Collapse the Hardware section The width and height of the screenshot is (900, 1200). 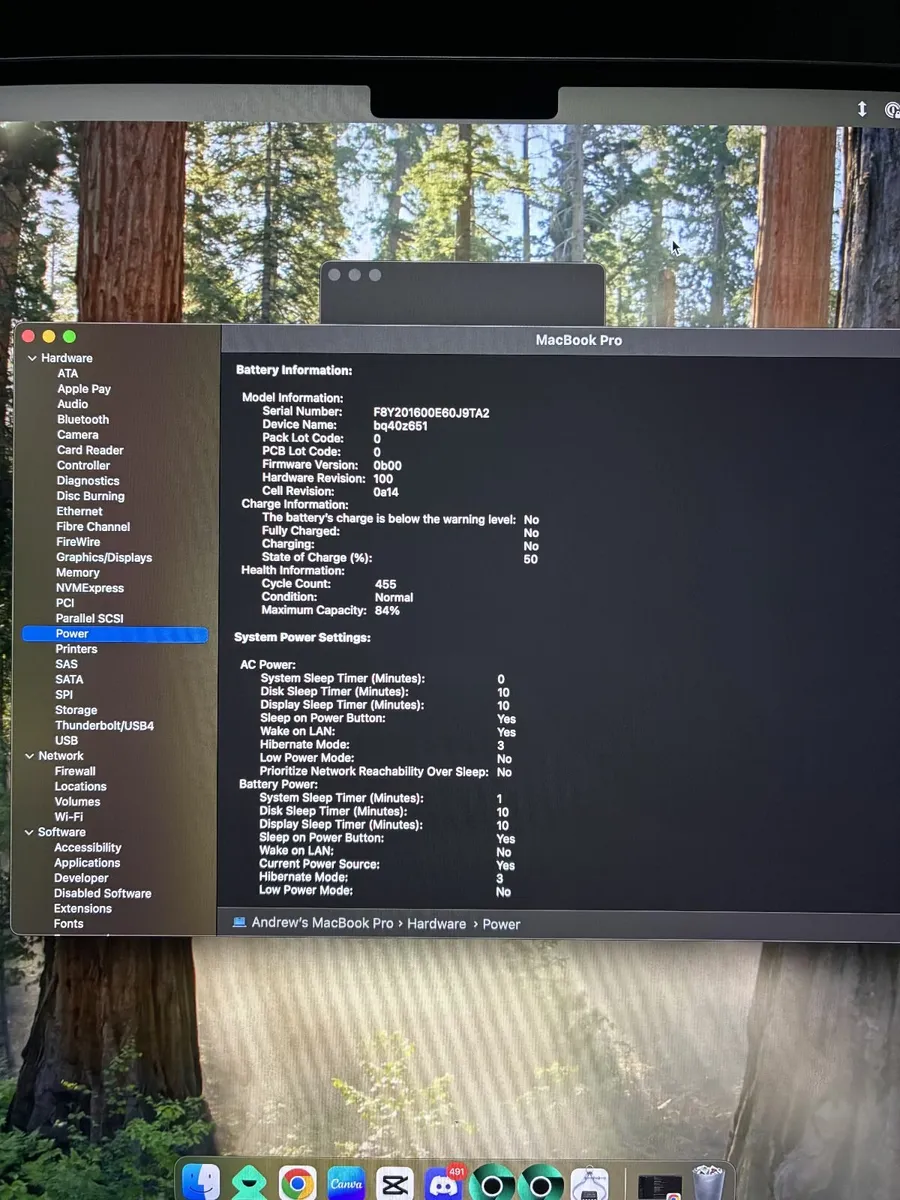point(31,358)
